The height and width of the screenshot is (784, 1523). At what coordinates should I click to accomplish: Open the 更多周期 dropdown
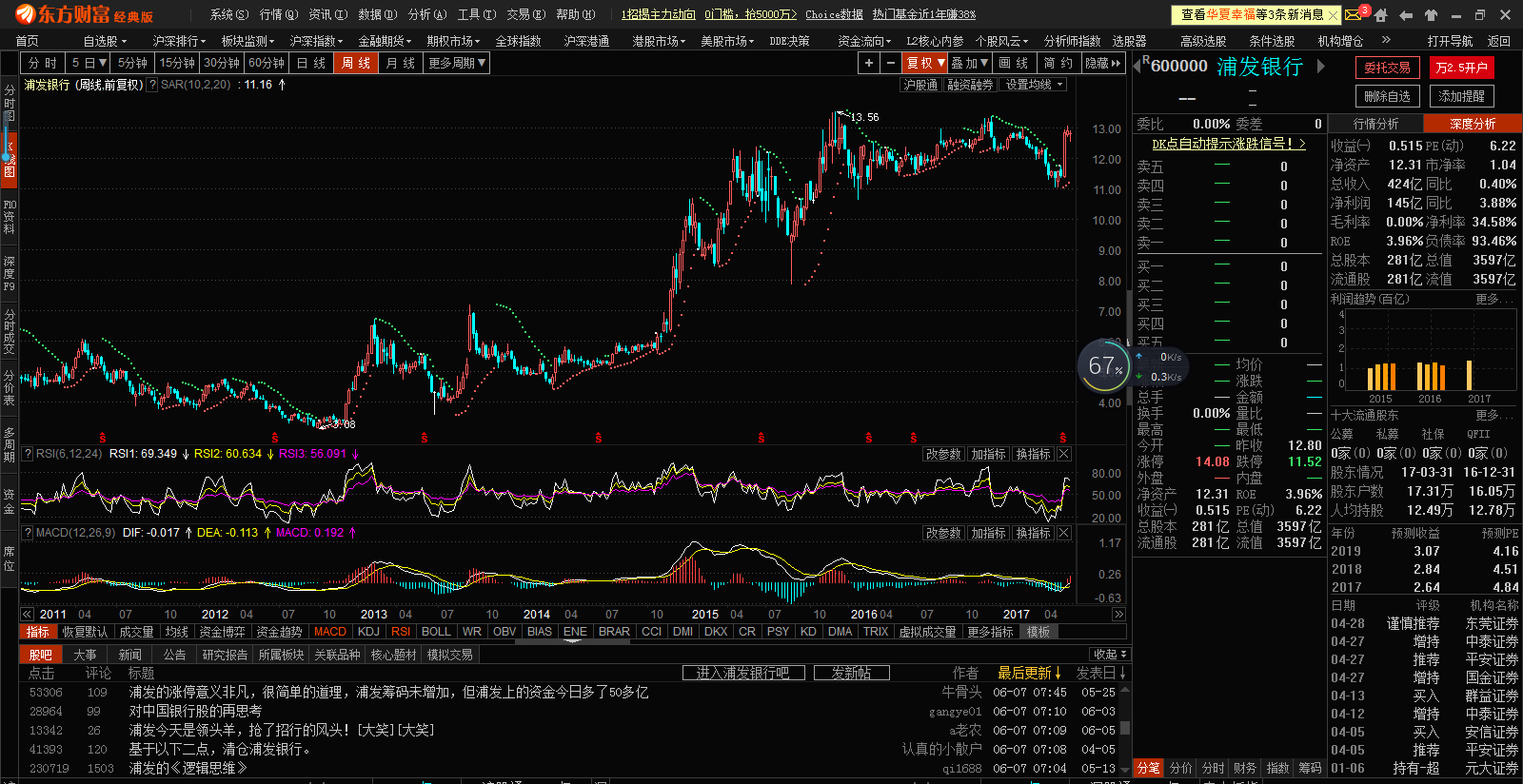tap(457, 63)
